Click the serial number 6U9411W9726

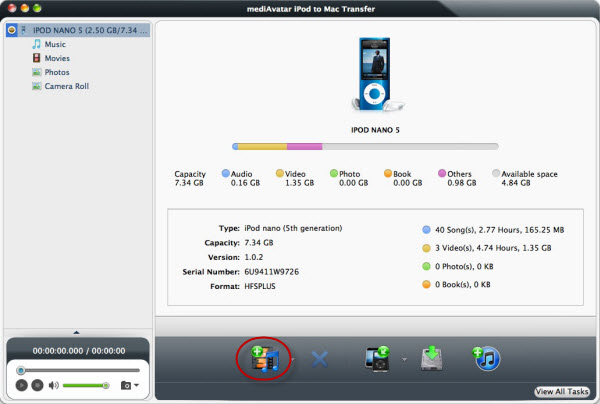[272, 272]
